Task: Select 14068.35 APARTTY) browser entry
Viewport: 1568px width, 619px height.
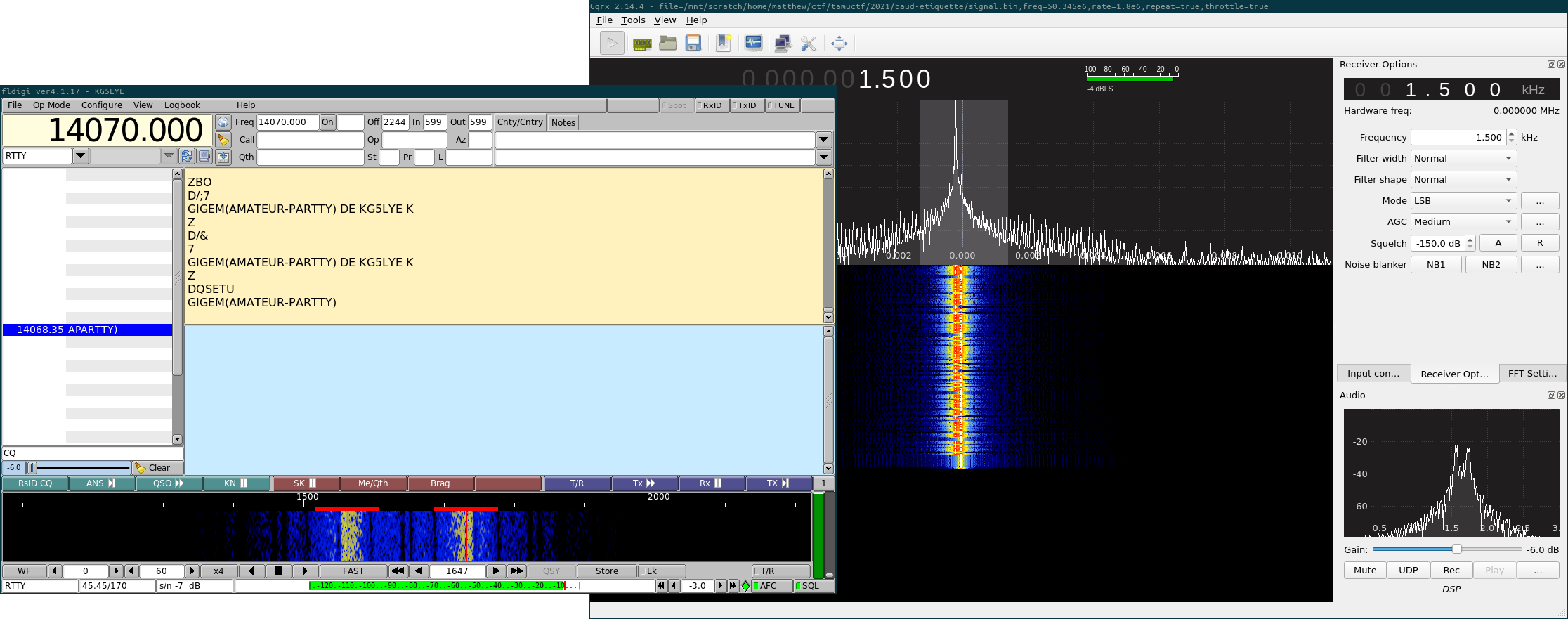Action: click(x=87, y=330)
